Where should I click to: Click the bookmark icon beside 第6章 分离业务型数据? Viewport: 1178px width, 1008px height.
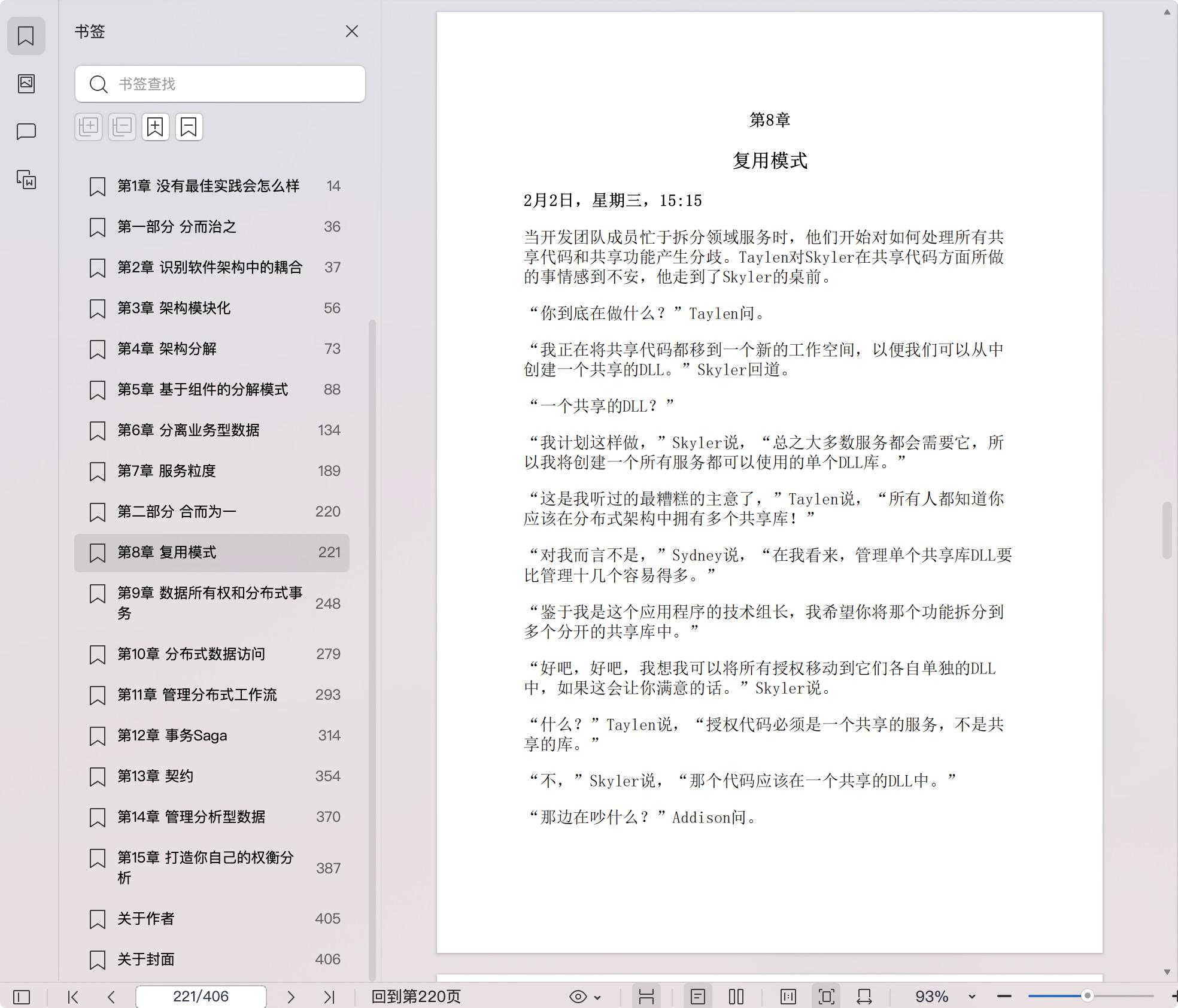[98, 430]
